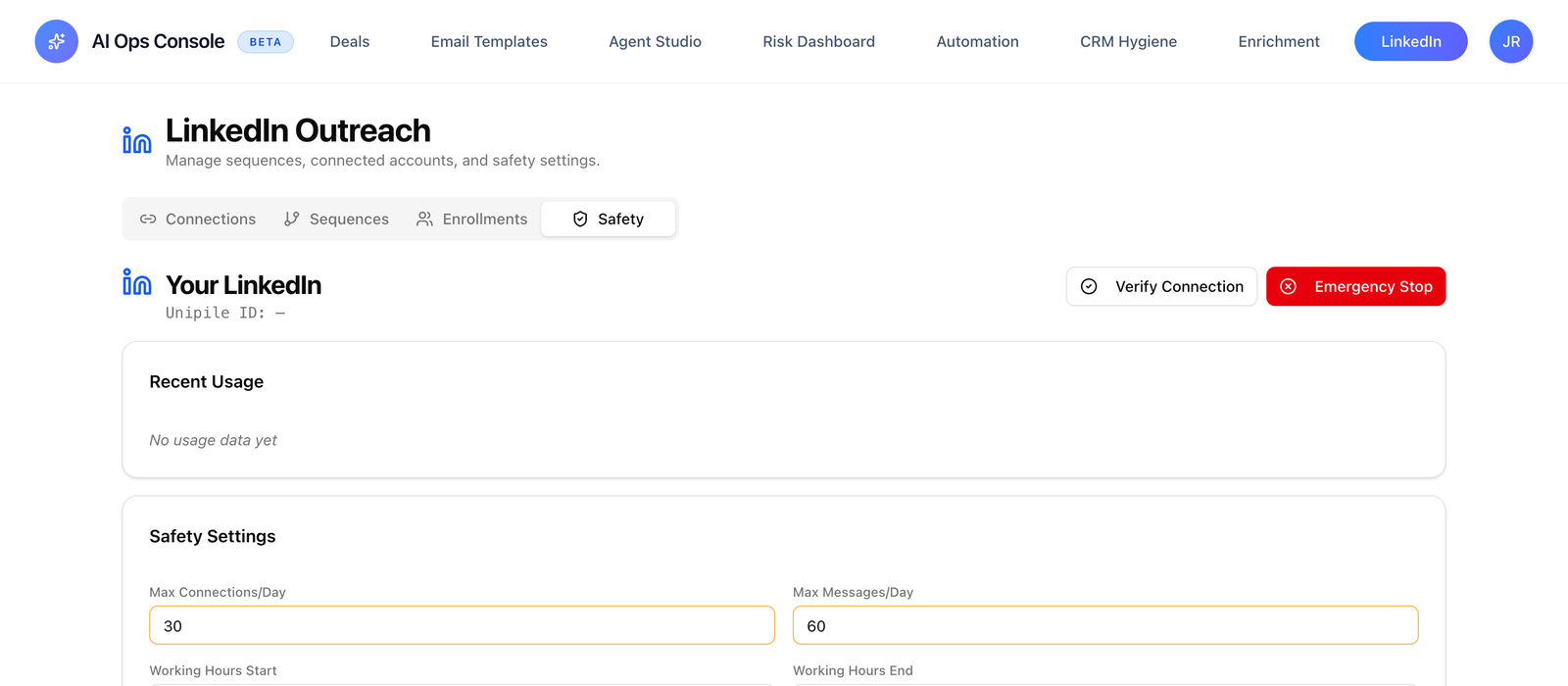
Task: Click the BETA badge
Action: coord(266,42)
